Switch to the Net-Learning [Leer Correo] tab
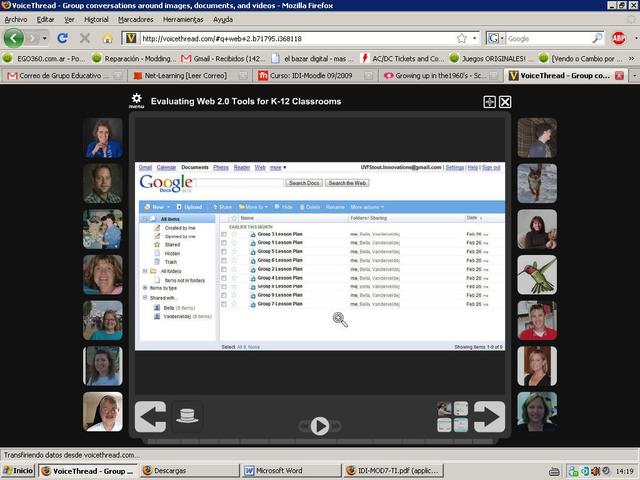 pyautogui.click(x=191, y=76)
